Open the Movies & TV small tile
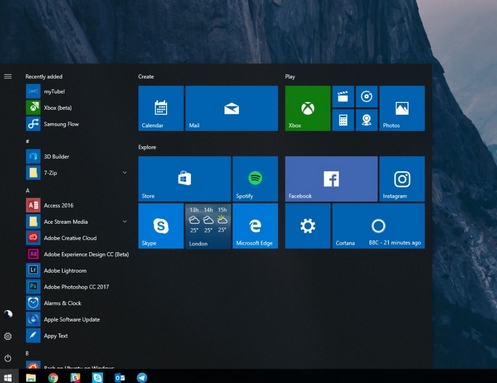This screenshot has width=497, height=383. (343, 97)
